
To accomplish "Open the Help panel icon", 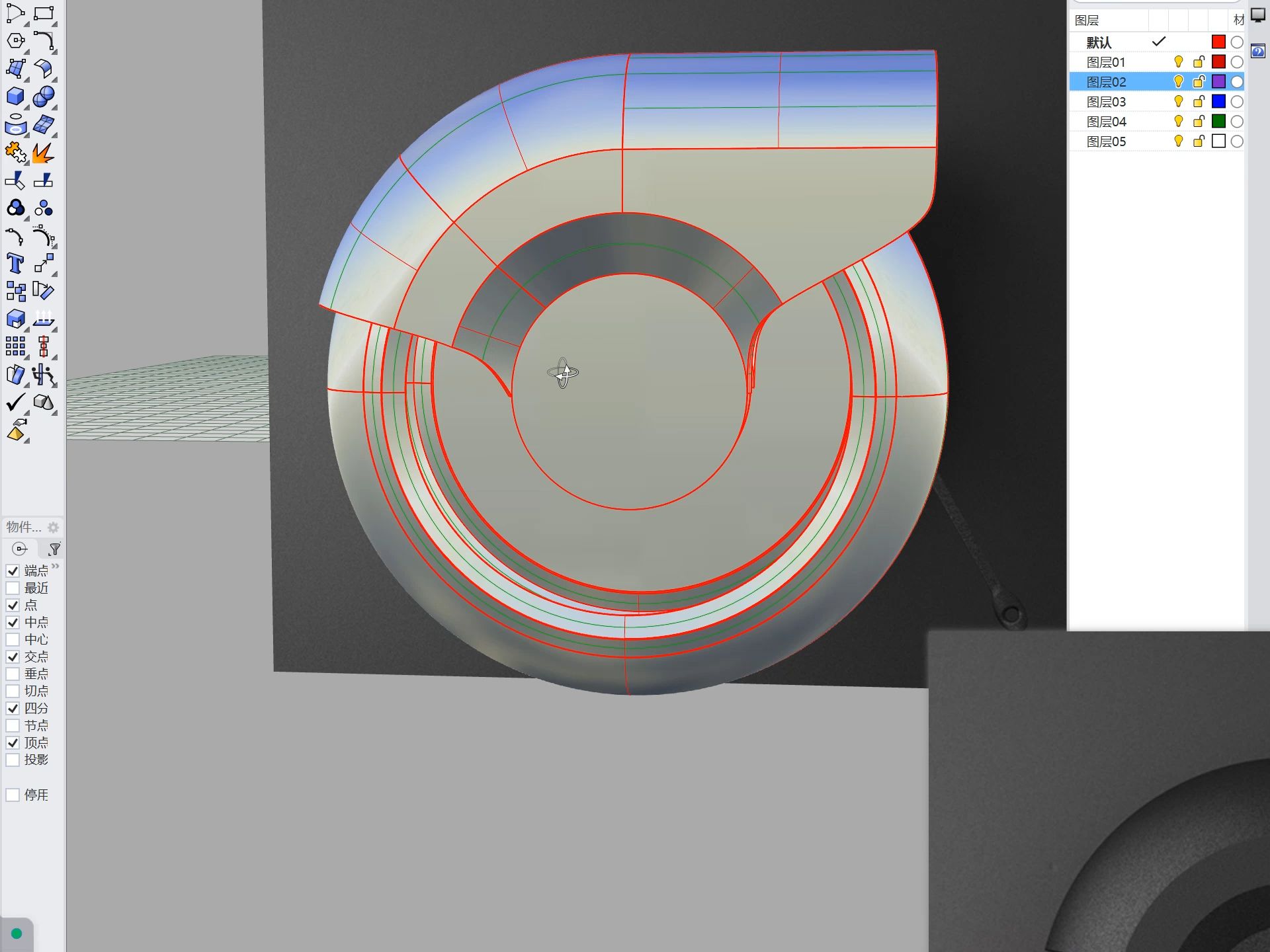I will tap(1258, 51).
